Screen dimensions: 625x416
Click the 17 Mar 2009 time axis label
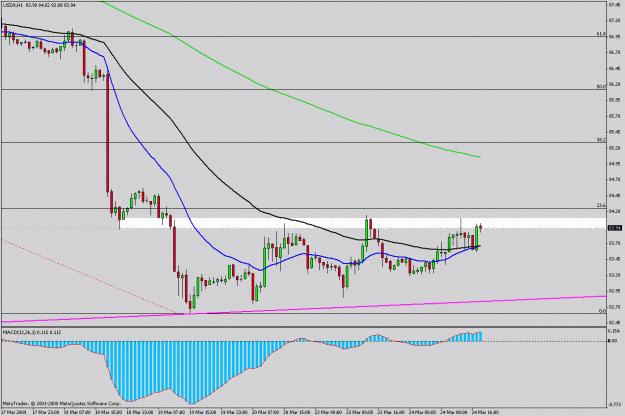14,412
